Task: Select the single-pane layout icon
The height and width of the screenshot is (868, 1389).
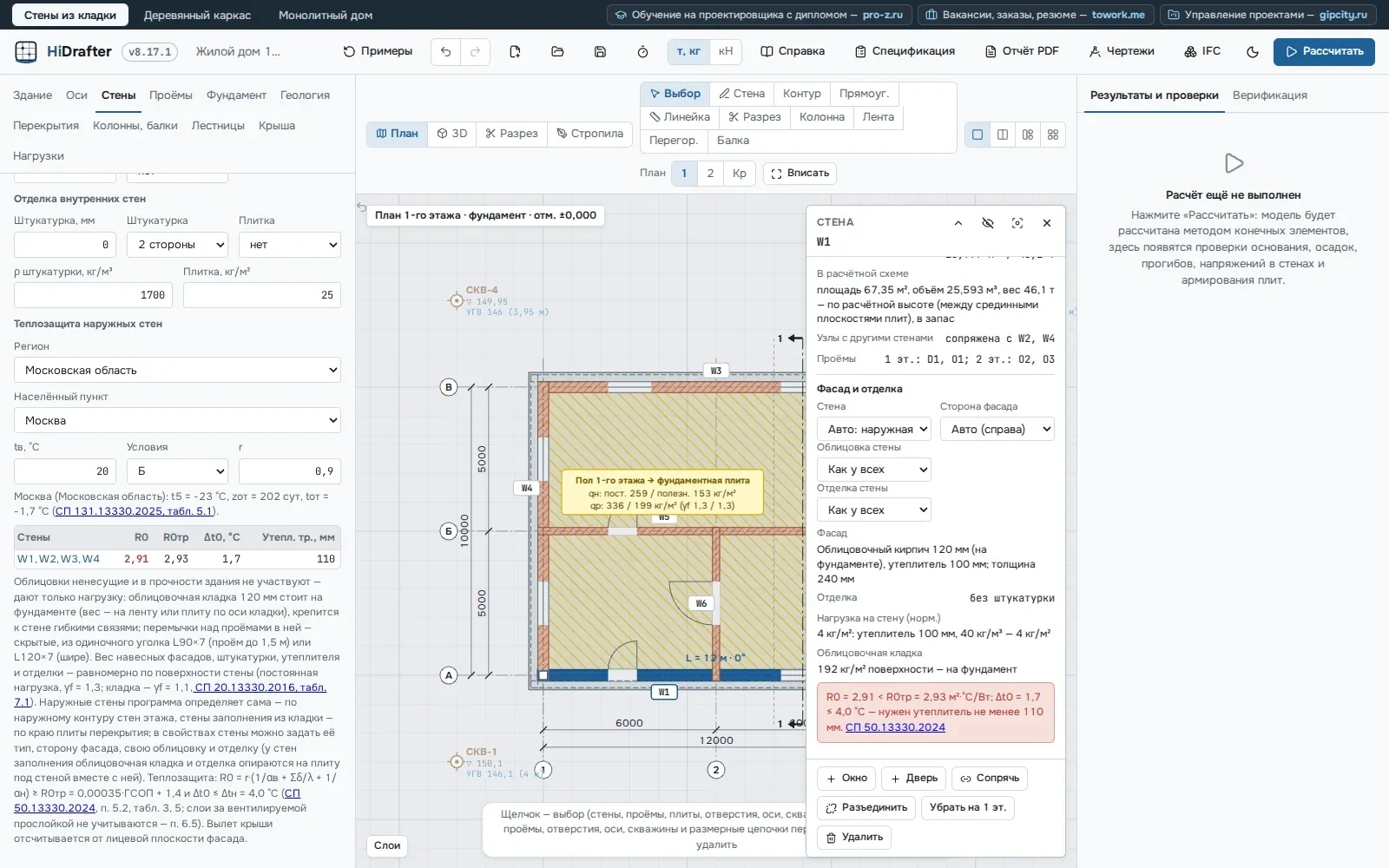Action: pyautogui.click(x=978, y=135)
